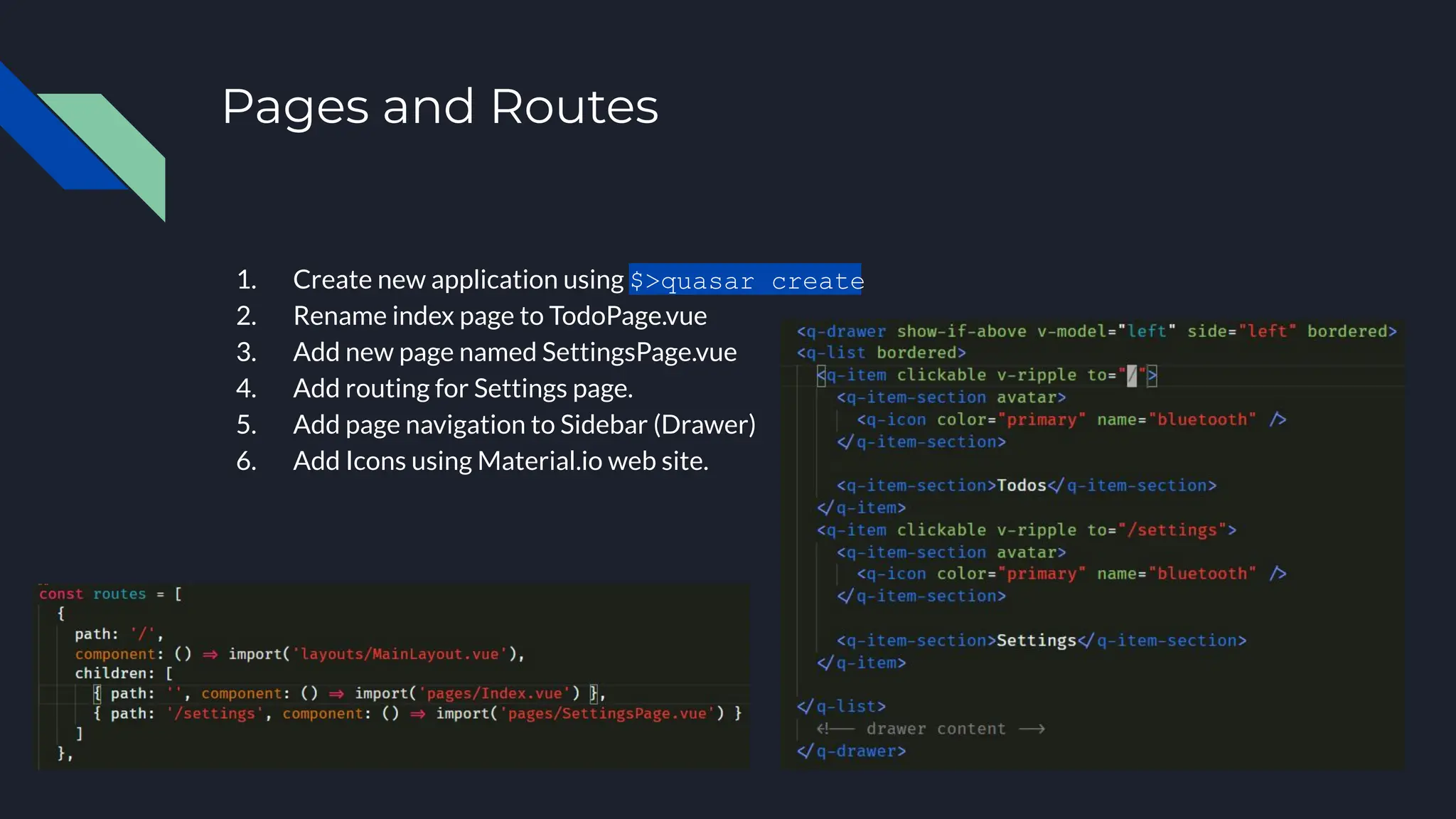Viewport: 1456px width, 819px height.
Task: Click the q-item line with to="/settings"
Action: click(1027, 530)
